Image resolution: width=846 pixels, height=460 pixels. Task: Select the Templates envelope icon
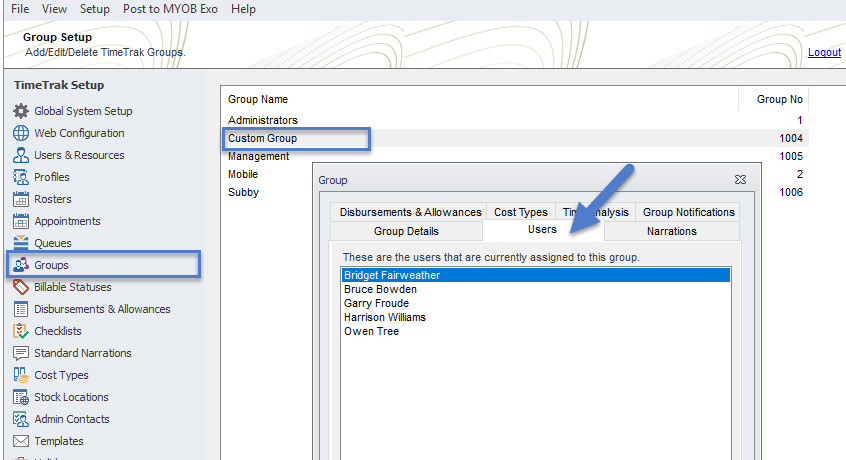tap(20, 441)
